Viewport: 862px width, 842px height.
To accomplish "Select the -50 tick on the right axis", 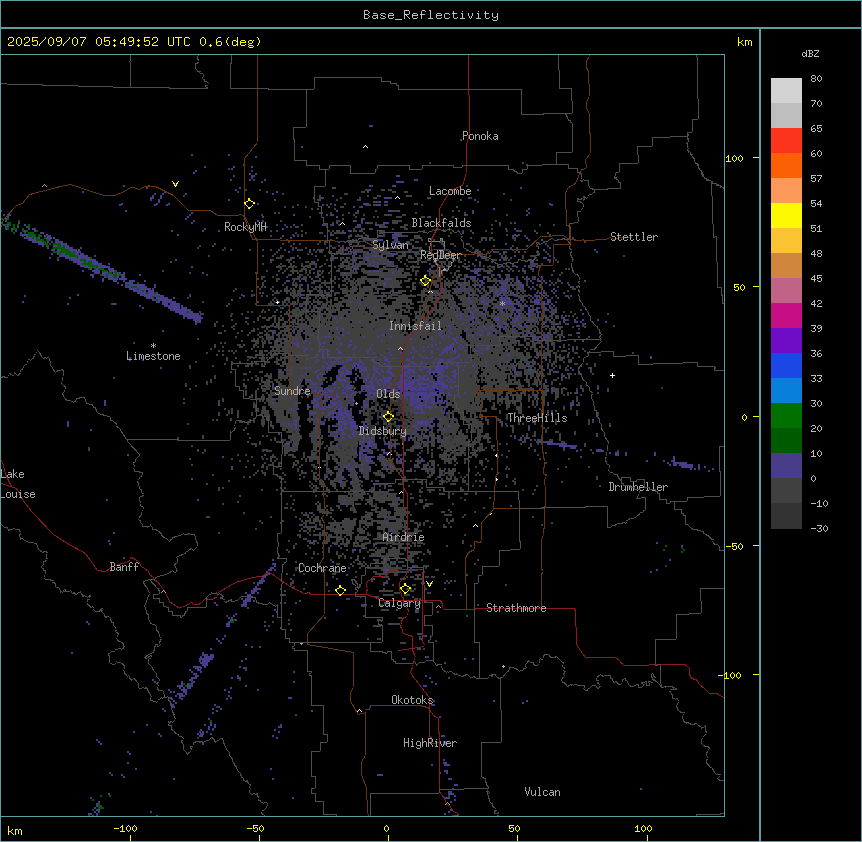I will pos(734,546).
